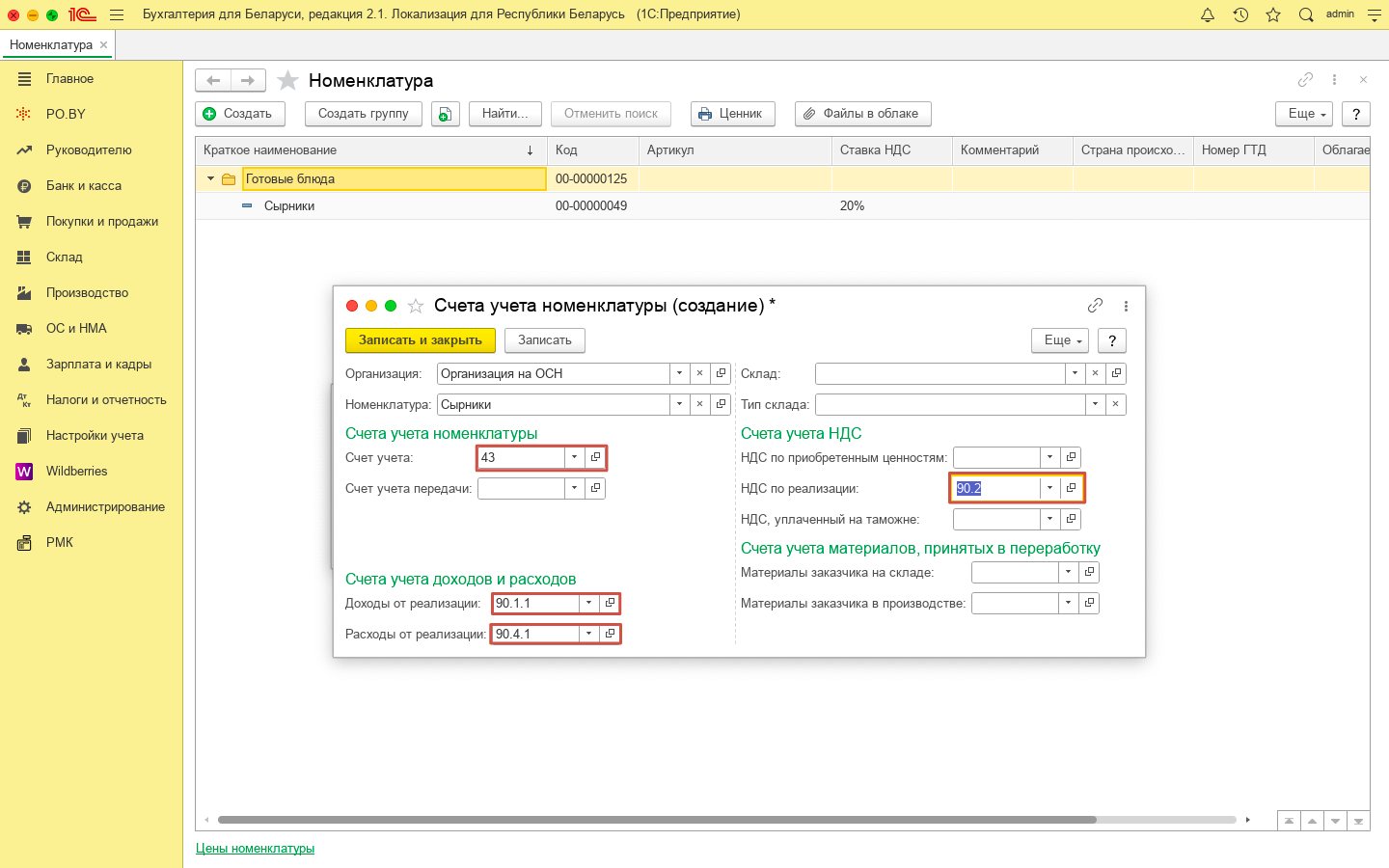Open the Склад dropdown list
This screenshot has height=868, width=1389.
[1075, 373]
